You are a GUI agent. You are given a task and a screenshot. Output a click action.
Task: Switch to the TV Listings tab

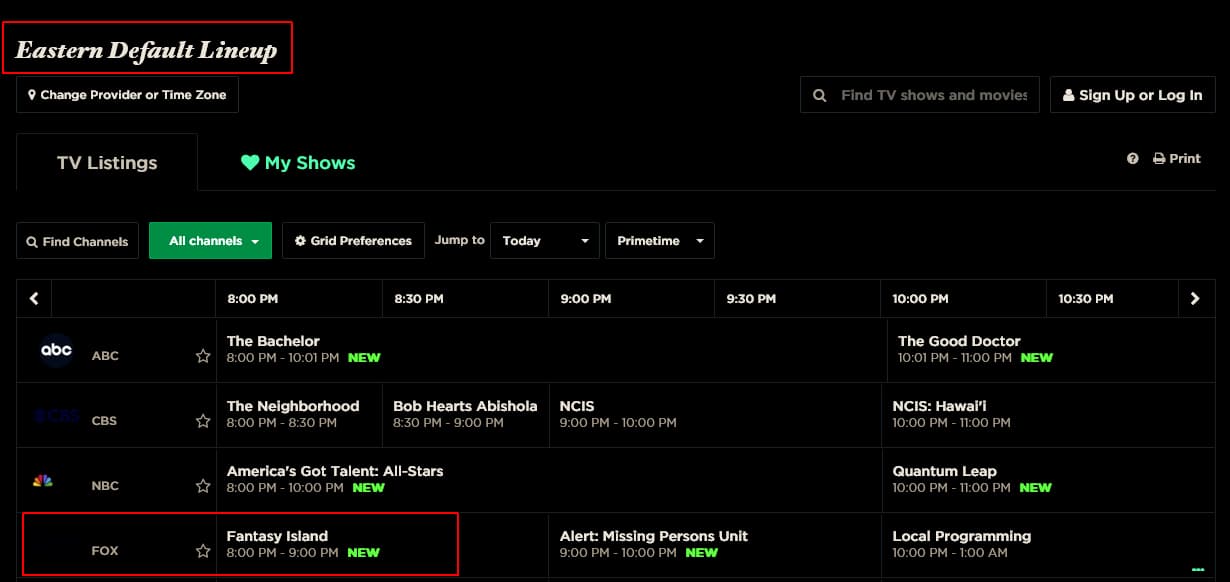(107, 163)
